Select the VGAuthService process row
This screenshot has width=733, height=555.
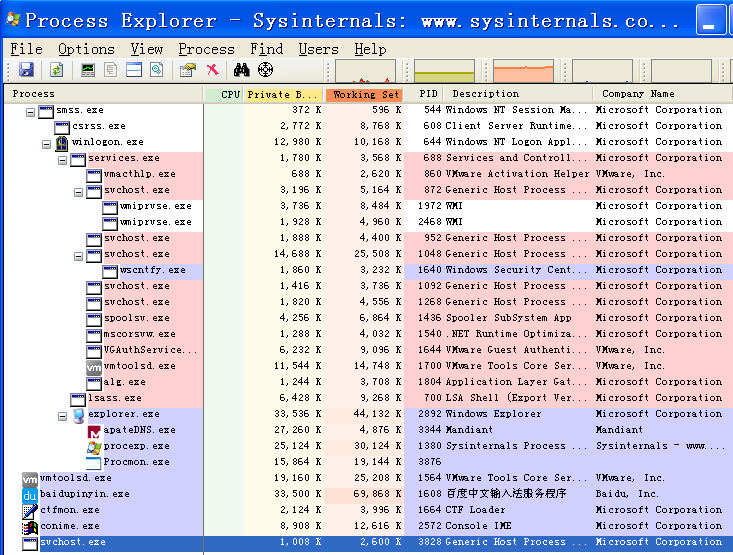tap(368, 350)
